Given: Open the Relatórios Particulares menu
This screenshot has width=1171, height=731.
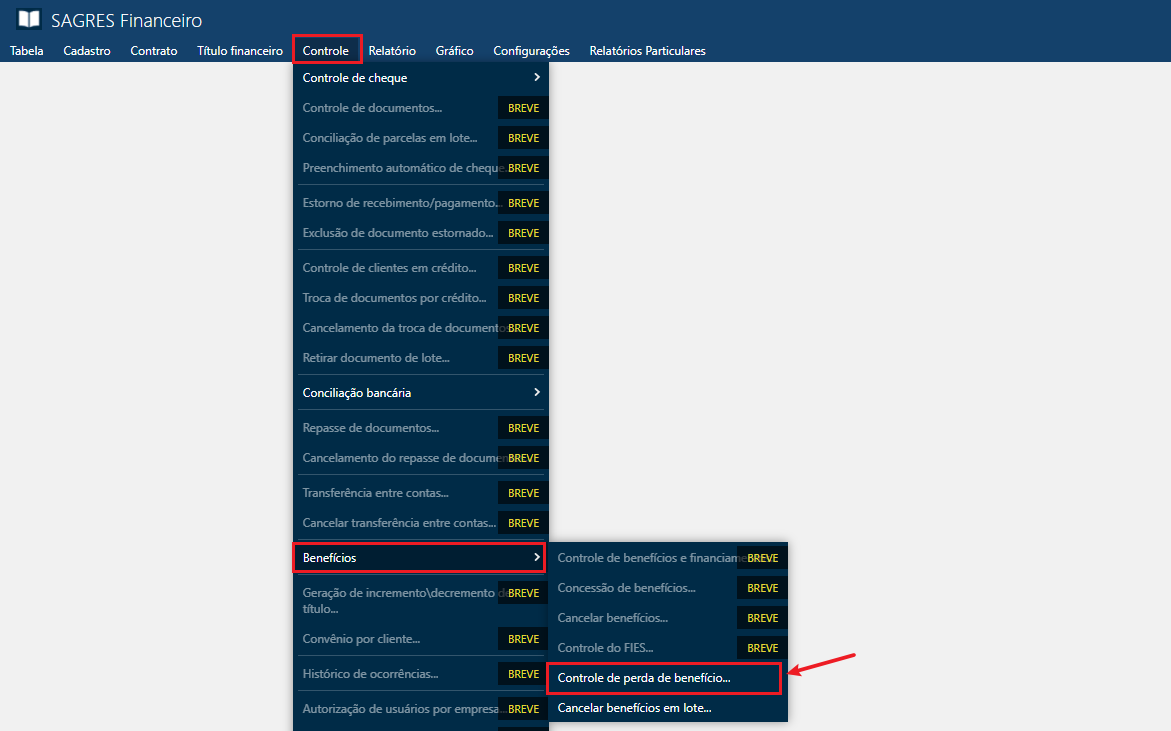Looking at the screenshot, I should point(647,50).
